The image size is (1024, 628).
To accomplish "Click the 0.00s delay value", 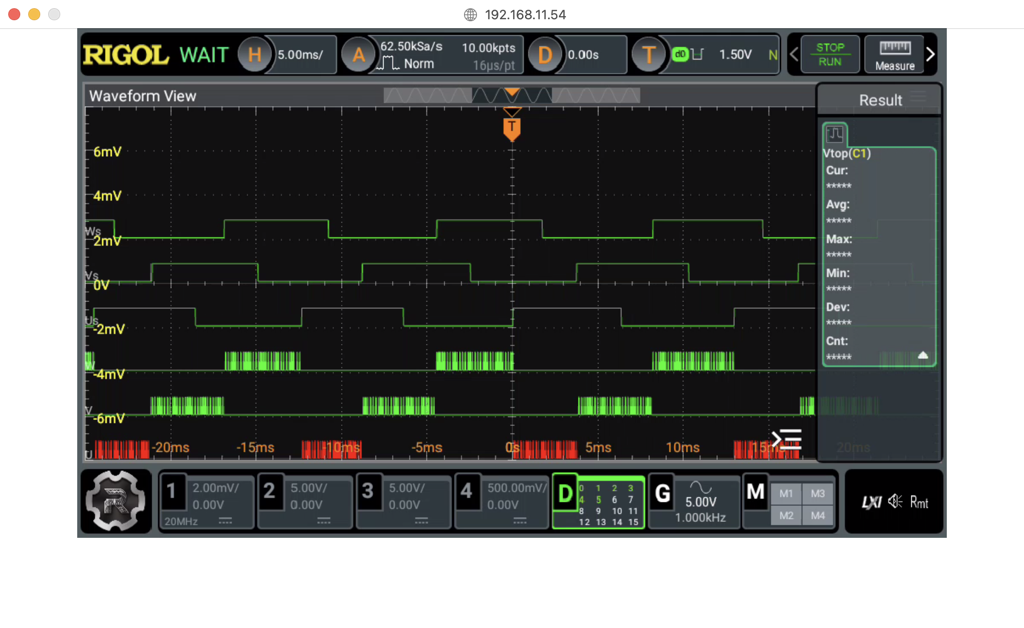I will pyautogui.click(x=583, y=55).
